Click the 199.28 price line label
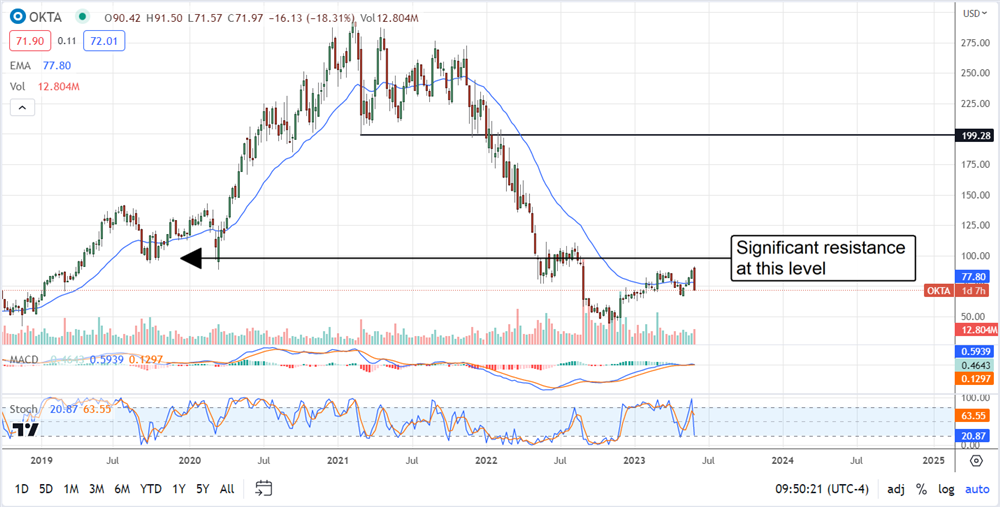 coord(975,135)
